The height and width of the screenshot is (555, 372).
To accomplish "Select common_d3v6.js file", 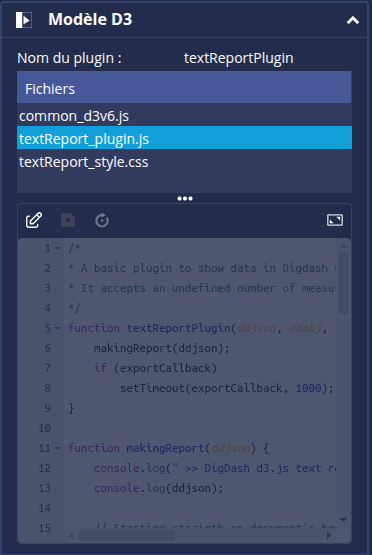I will pyautogui.click(x=184, y=116).
